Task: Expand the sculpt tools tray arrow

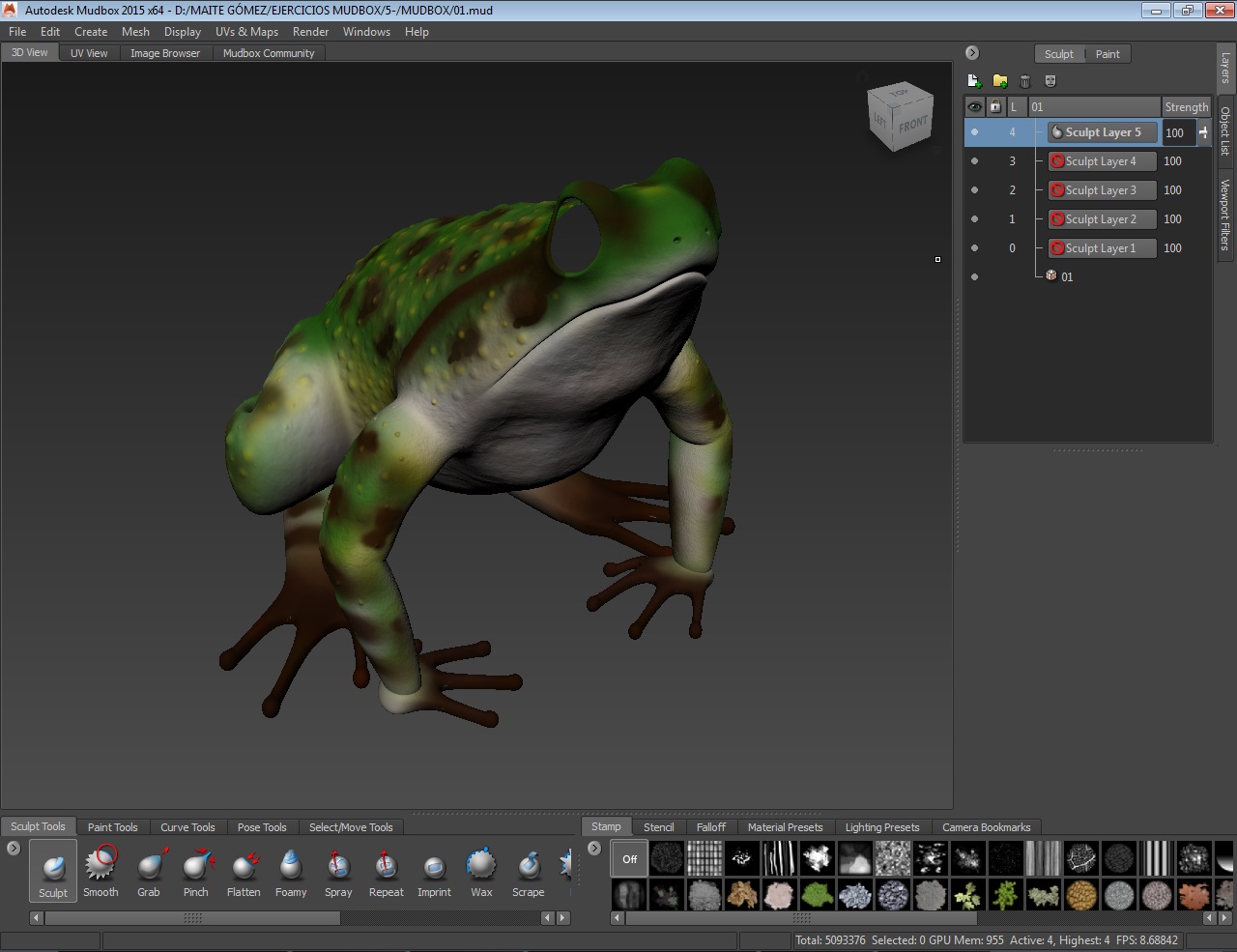Action: (x=13, y=849)
